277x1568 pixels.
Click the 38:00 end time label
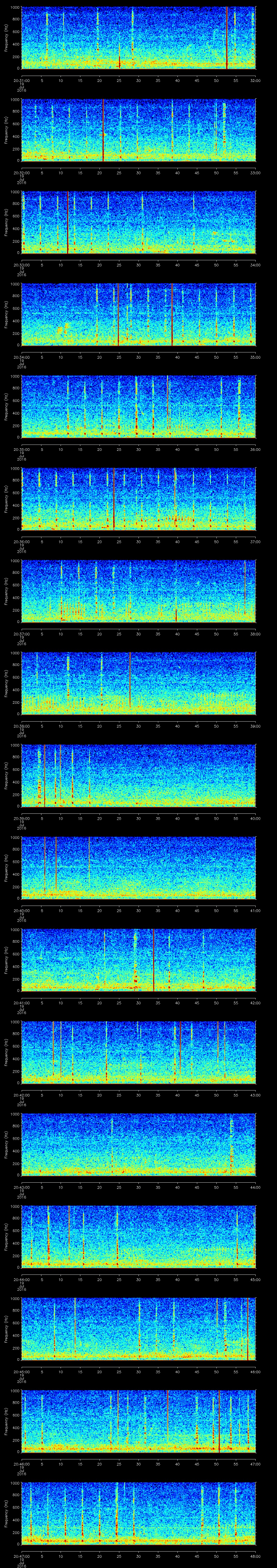256,634
